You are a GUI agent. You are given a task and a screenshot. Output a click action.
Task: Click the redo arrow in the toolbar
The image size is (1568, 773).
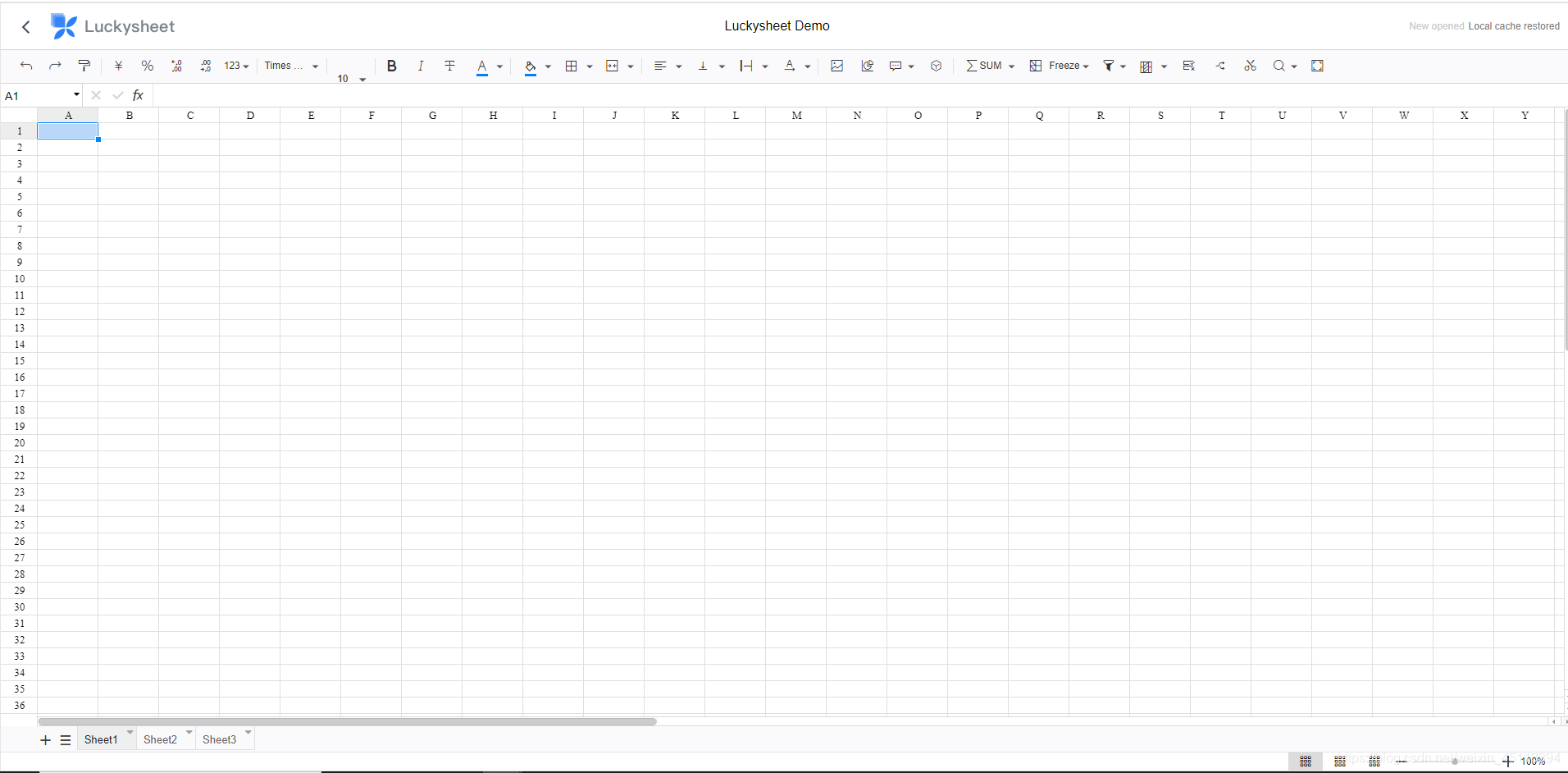(55, 66)
